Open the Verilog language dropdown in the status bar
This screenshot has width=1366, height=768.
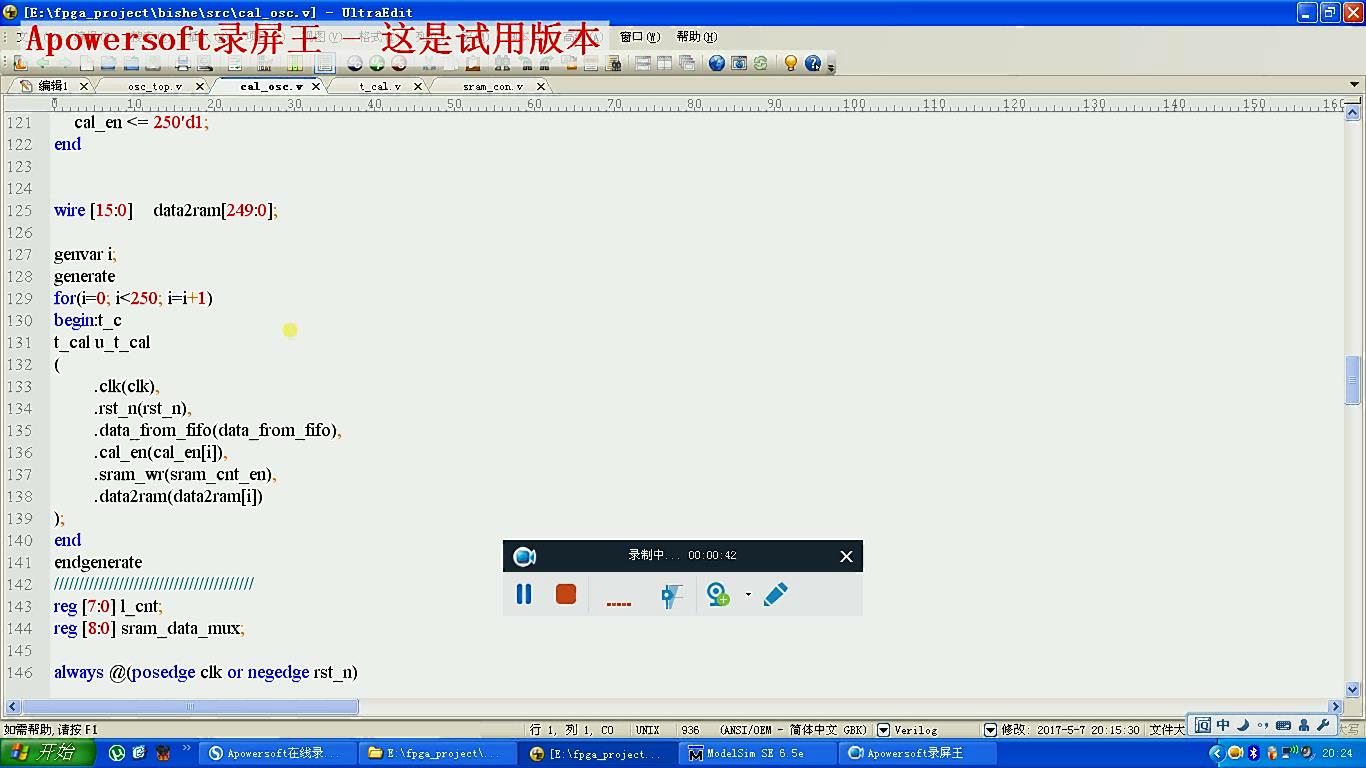pyautogui.click(x=883, y=730)
